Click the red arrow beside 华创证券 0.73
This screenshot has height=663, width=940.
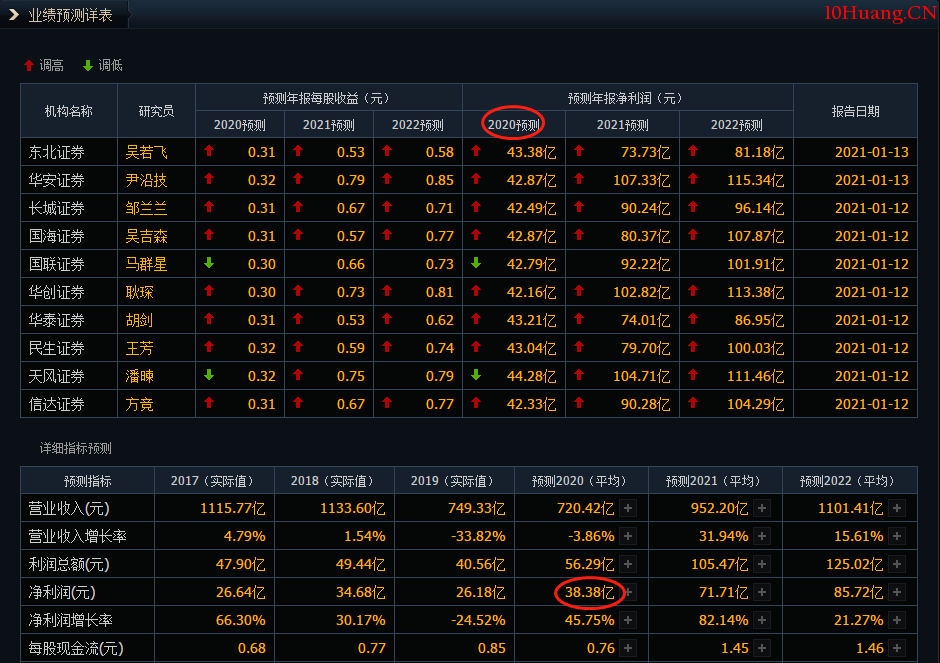(x=298, y=291)
